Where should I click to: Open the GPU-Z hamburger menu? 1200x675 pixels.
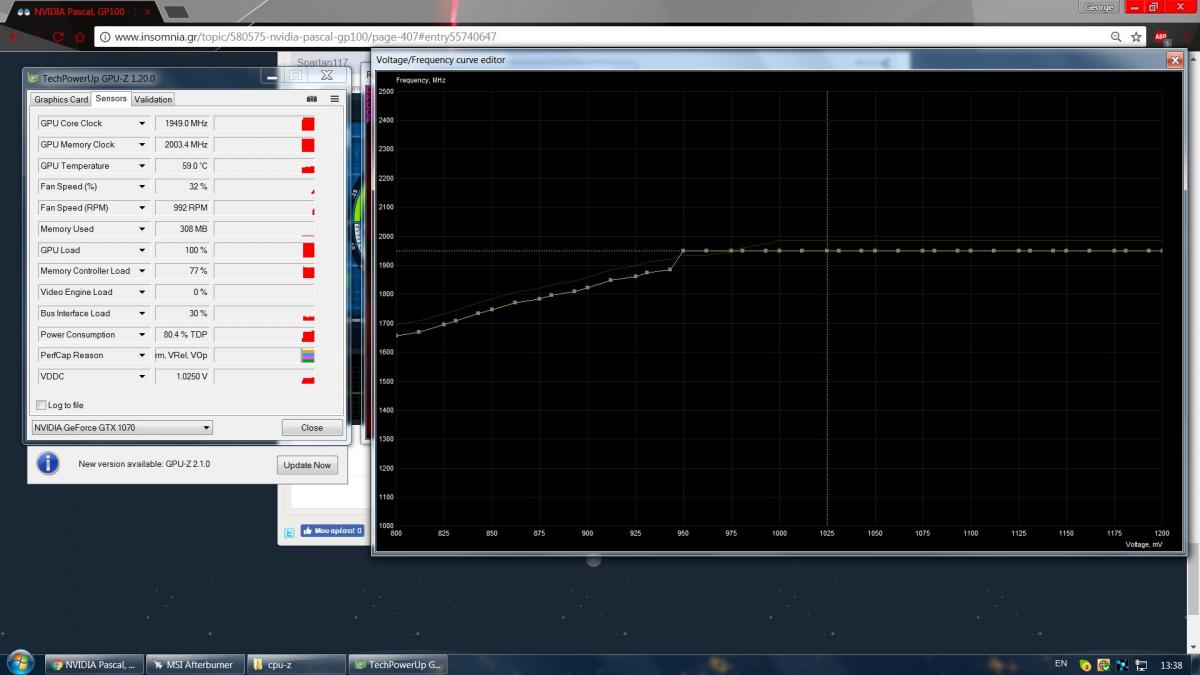click(334, 99)
